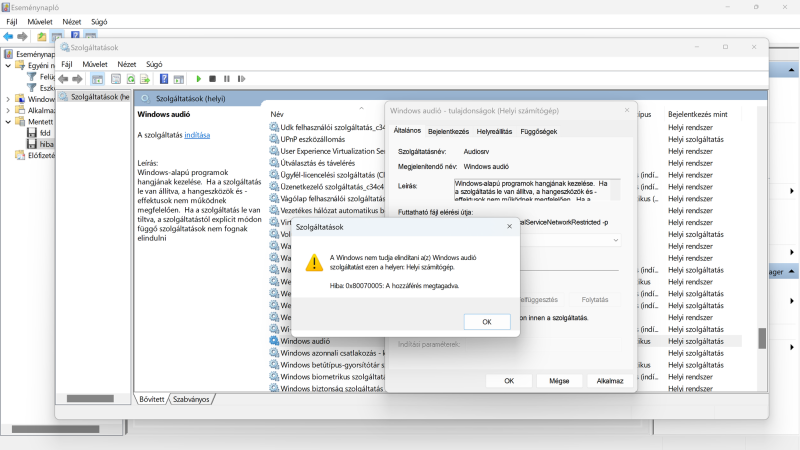Click the yellow warning icon in error dialog
The height and width of the screenshot is (450, 800).
pyautogui.click(x=314, y=263)
